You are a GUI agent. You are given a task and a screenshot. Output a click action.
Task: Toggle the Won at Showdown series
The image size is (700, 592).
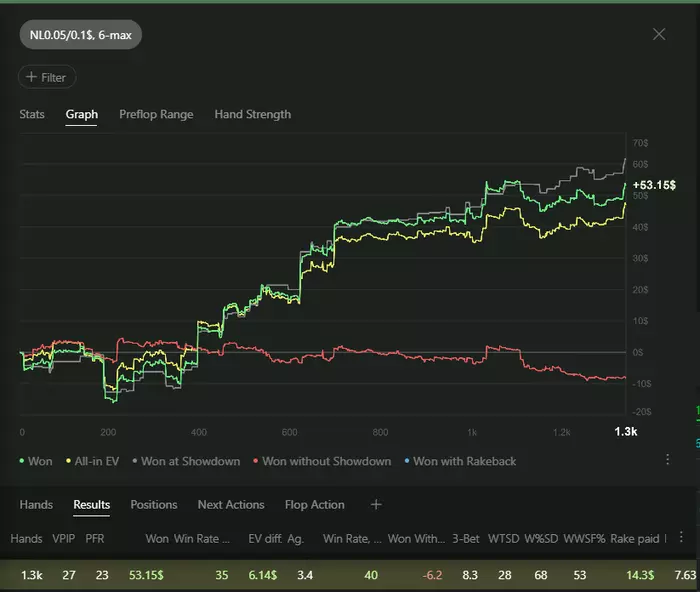[186, 461]
